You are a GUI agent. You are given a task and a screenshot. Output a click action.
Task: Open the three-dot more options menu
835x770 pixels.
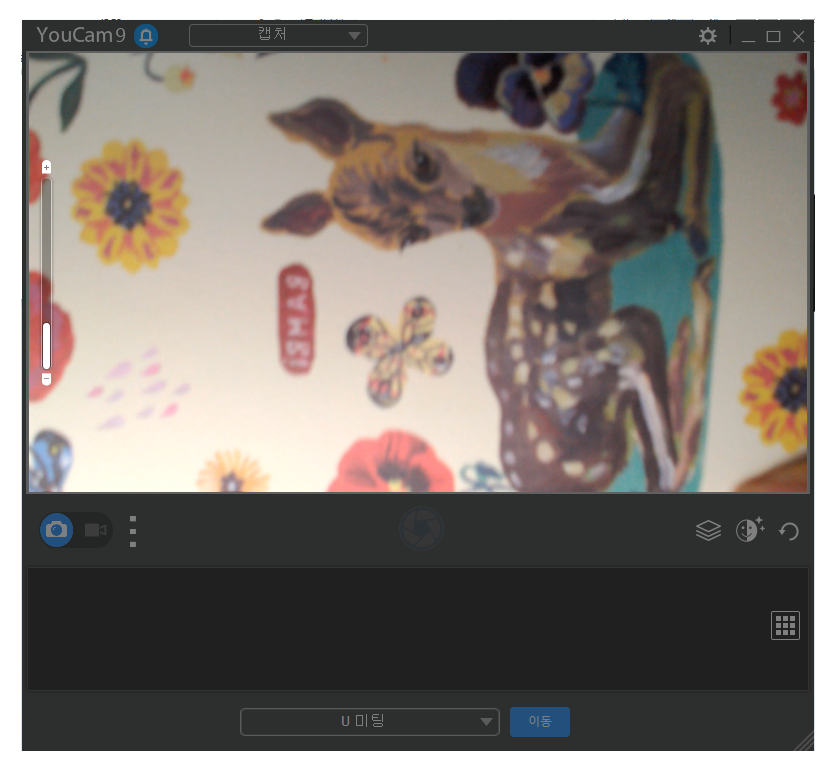click(133, 531)
